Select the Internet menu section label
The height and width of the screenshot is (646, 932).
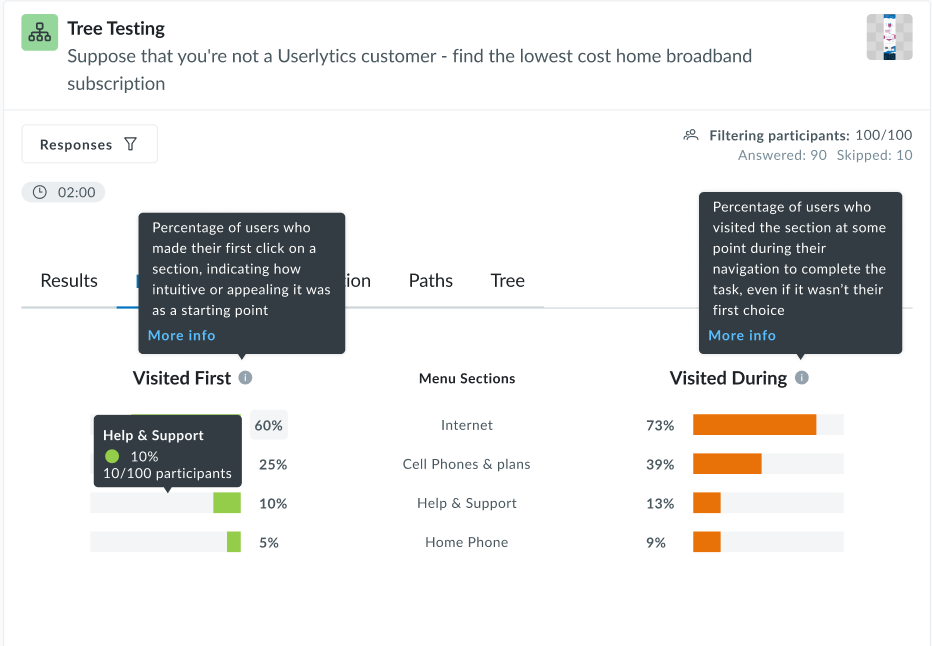466,424
